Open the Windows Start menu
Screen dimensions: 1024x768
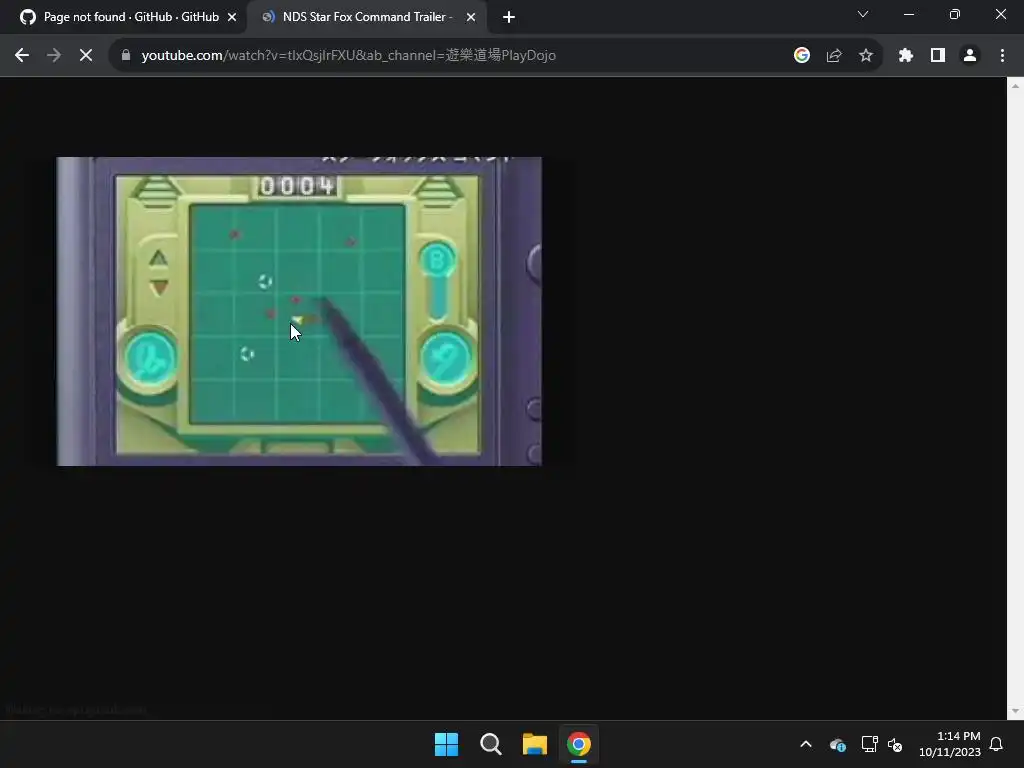coord(447,744)
